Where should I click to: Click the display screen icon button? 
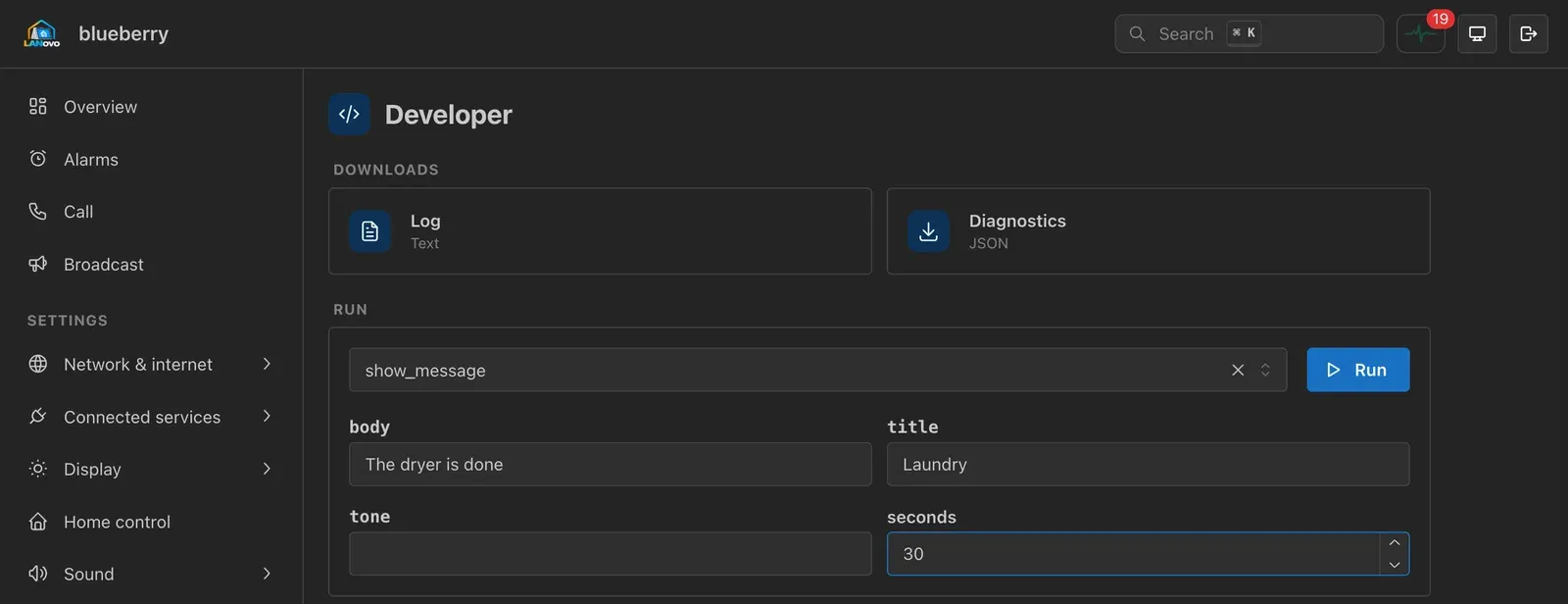[1477, 33]
